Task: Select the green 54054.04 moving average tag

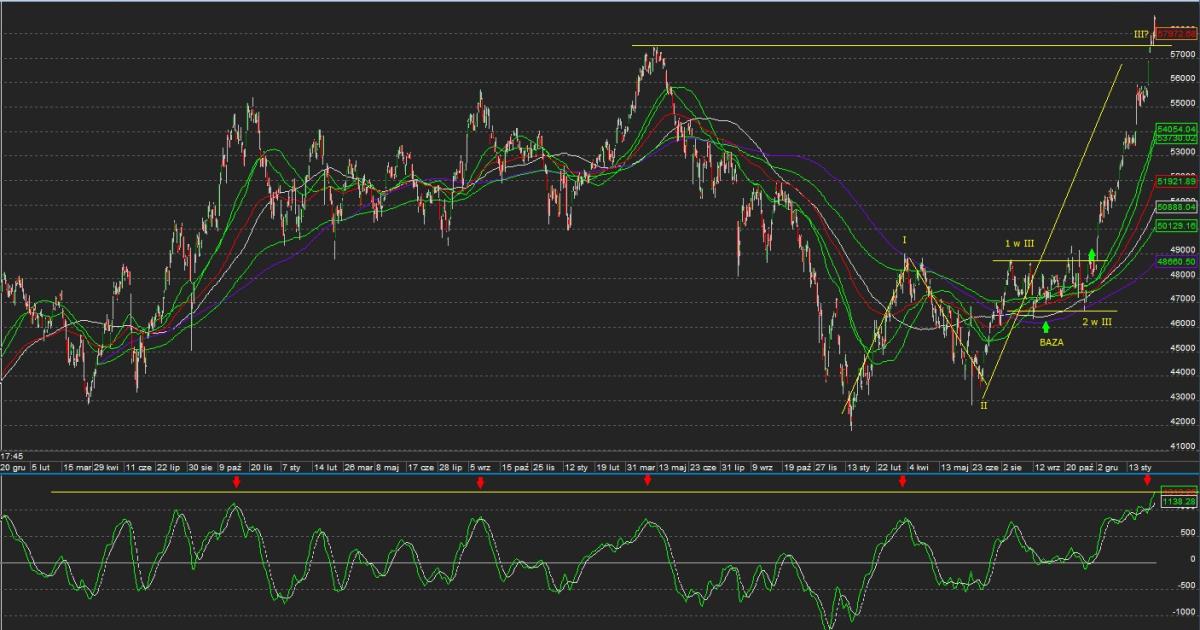Action: (x=1176, y=129)
